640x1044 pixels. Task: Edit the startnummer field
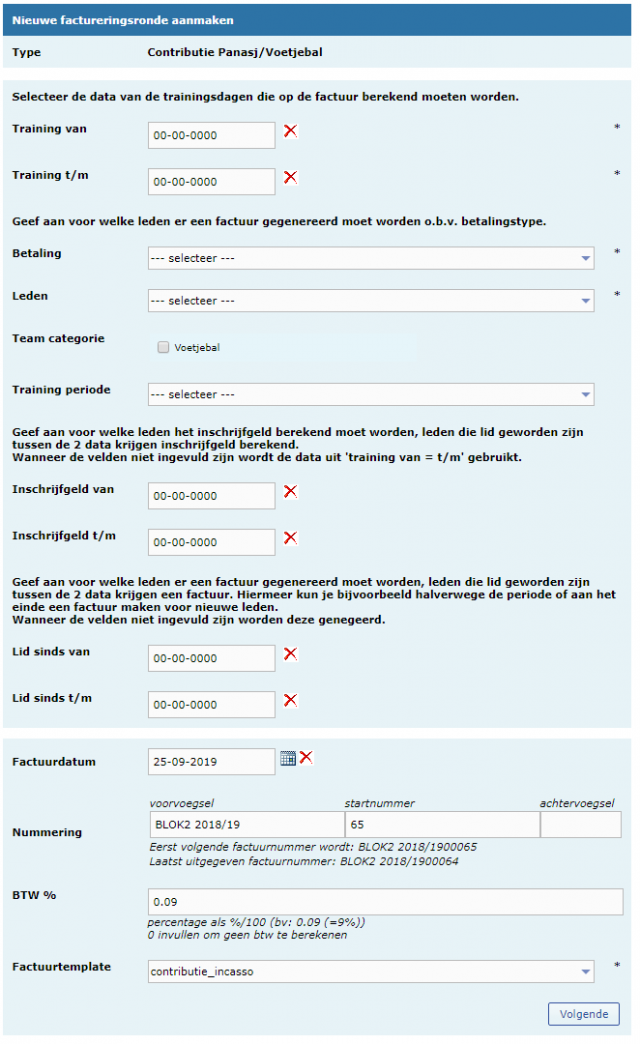click(441, 825)
